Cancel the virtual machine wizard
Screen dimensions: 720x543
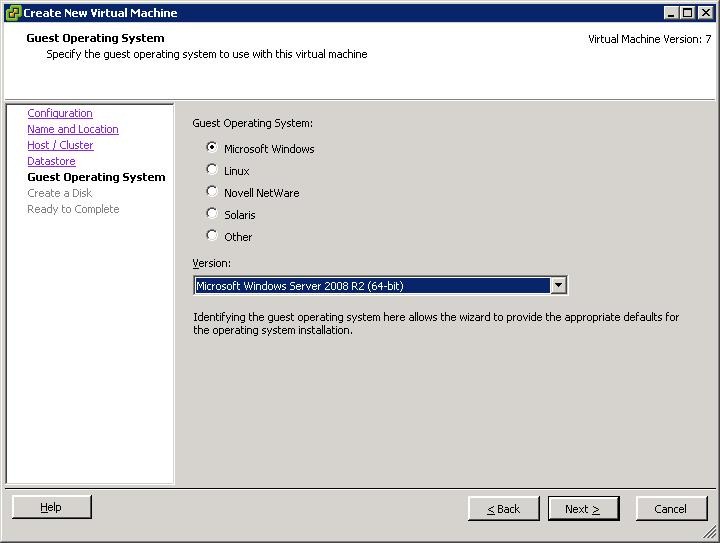(670, 509)
